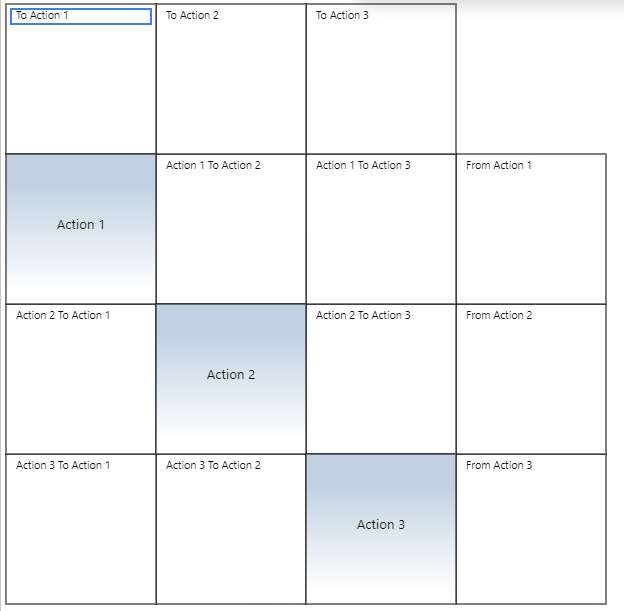Click the focused 'To Action 1' input box

(81, 16)
